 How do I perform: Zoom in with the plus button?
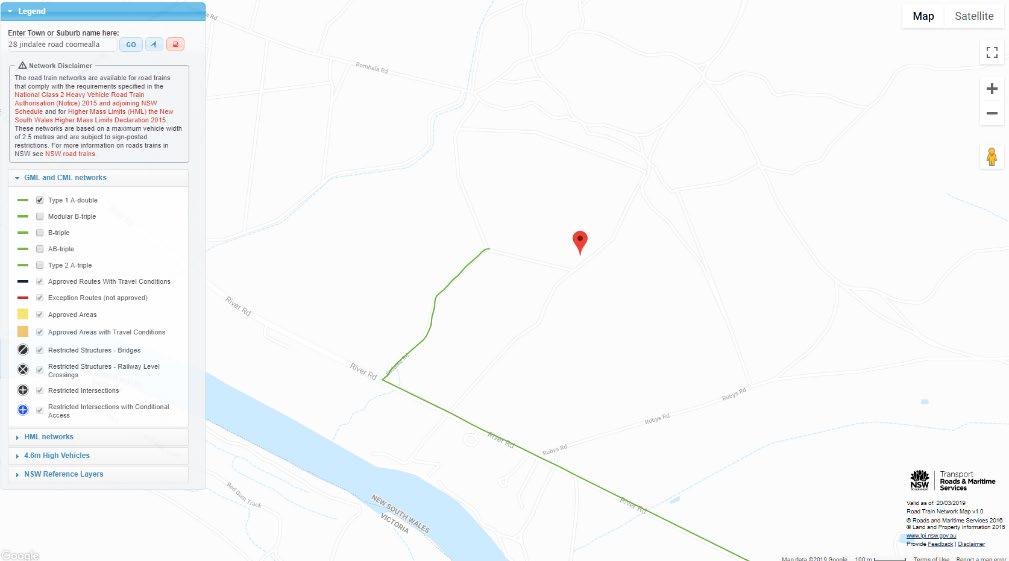pyautogui.click(x=992, y=89)
